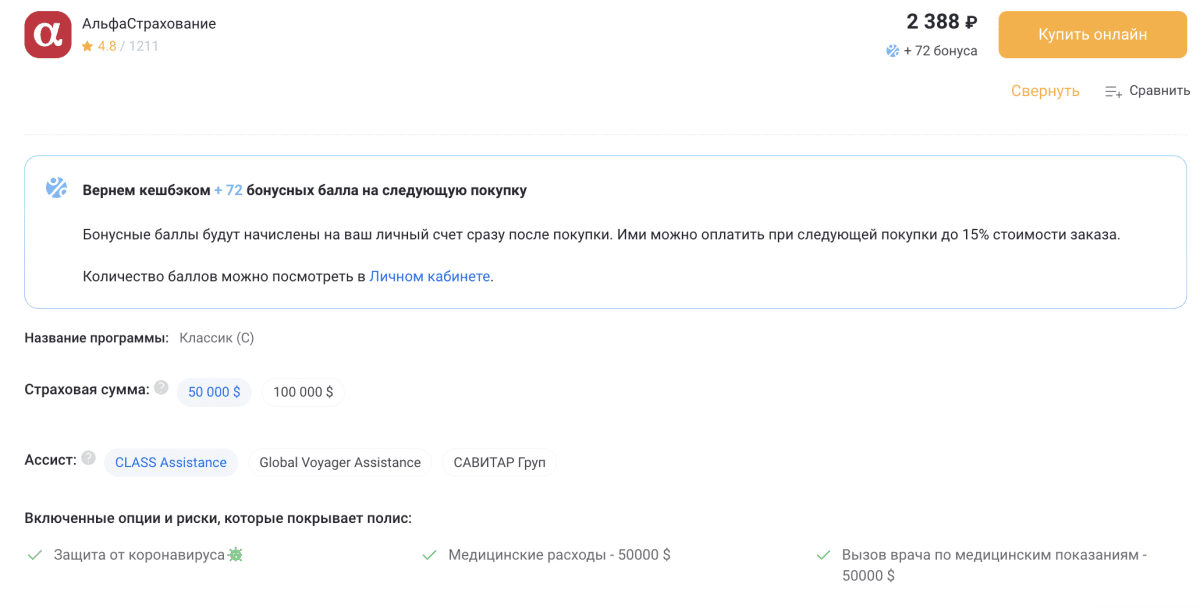Select the 50 000 $ insurance sum
This screenshot has width=1200, height=608.
(214, 392)
